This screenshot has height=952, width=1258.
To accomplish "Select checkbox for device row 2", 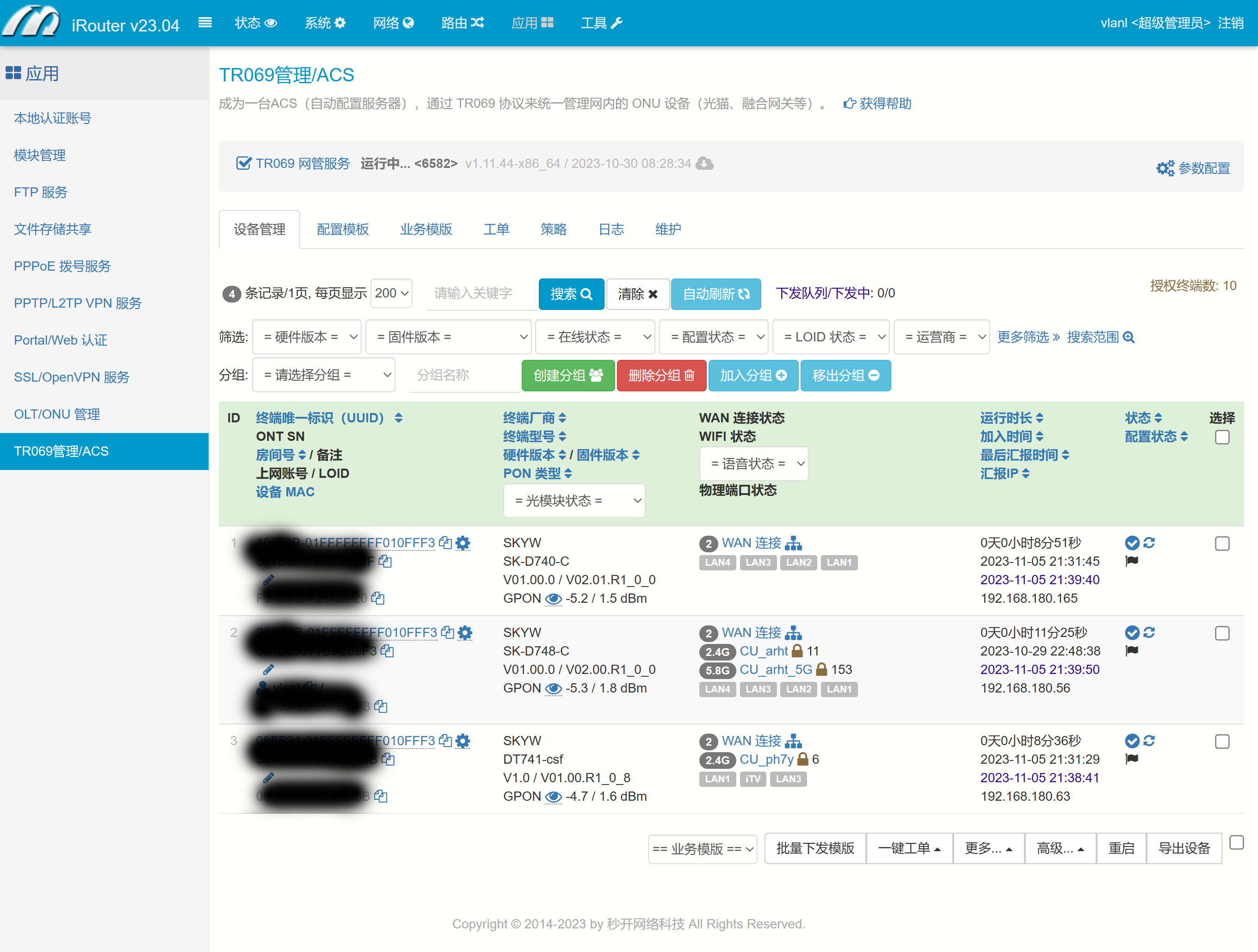I will pos(1221,633).
